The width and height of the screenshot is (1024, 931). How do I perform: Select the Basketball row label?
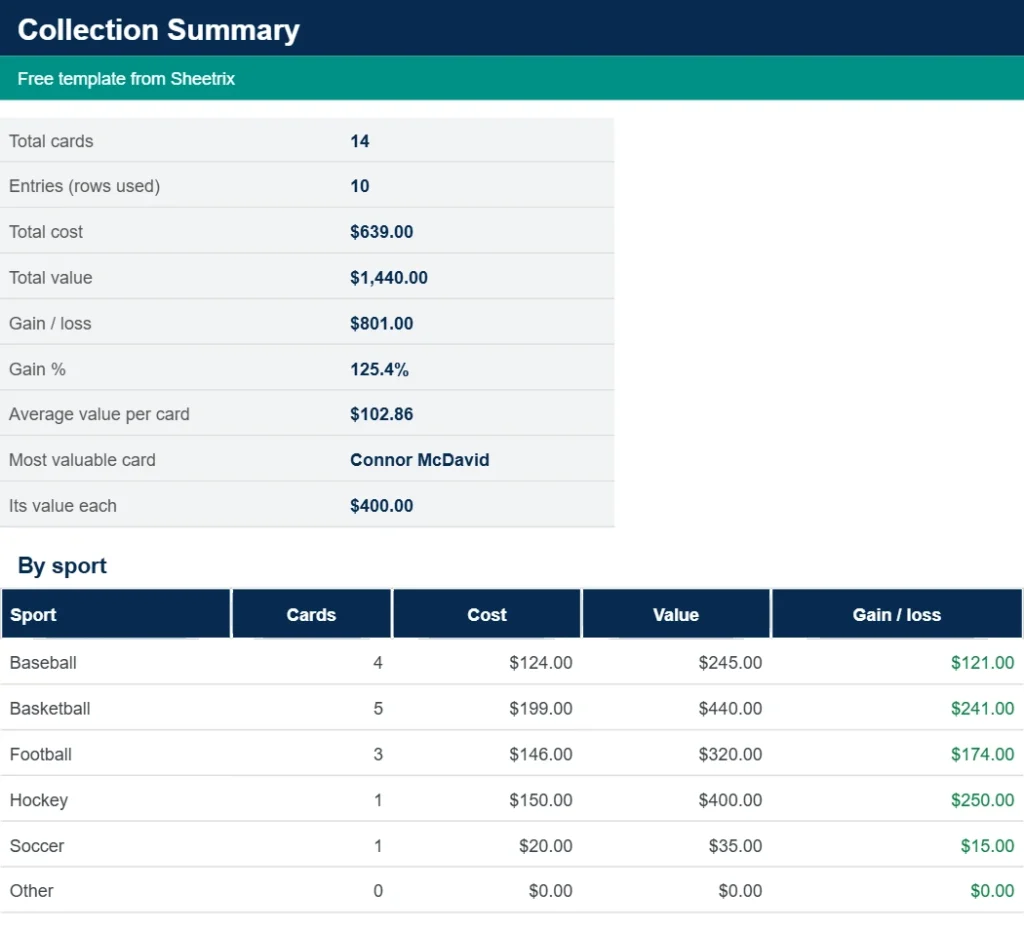[x=50, y=708]
